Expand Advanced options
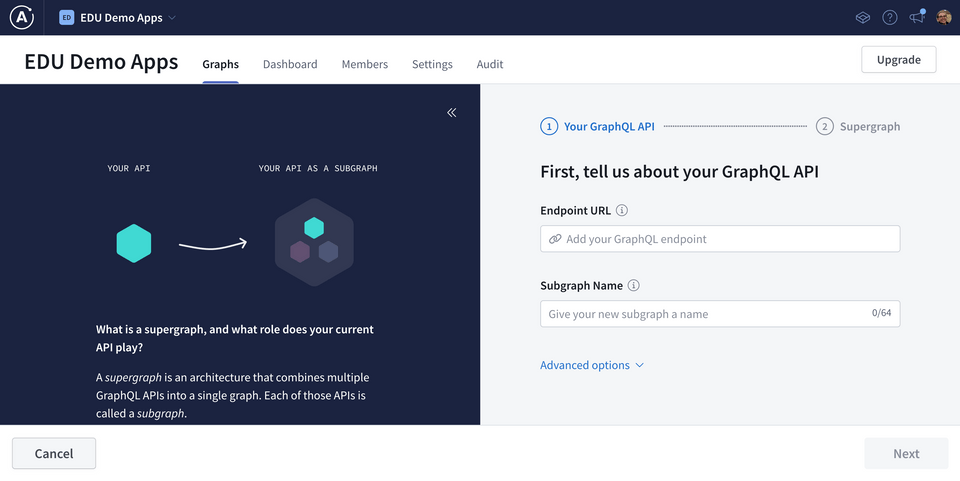The width and height of the screenshot is (960, 481). (x=592, y=365)
